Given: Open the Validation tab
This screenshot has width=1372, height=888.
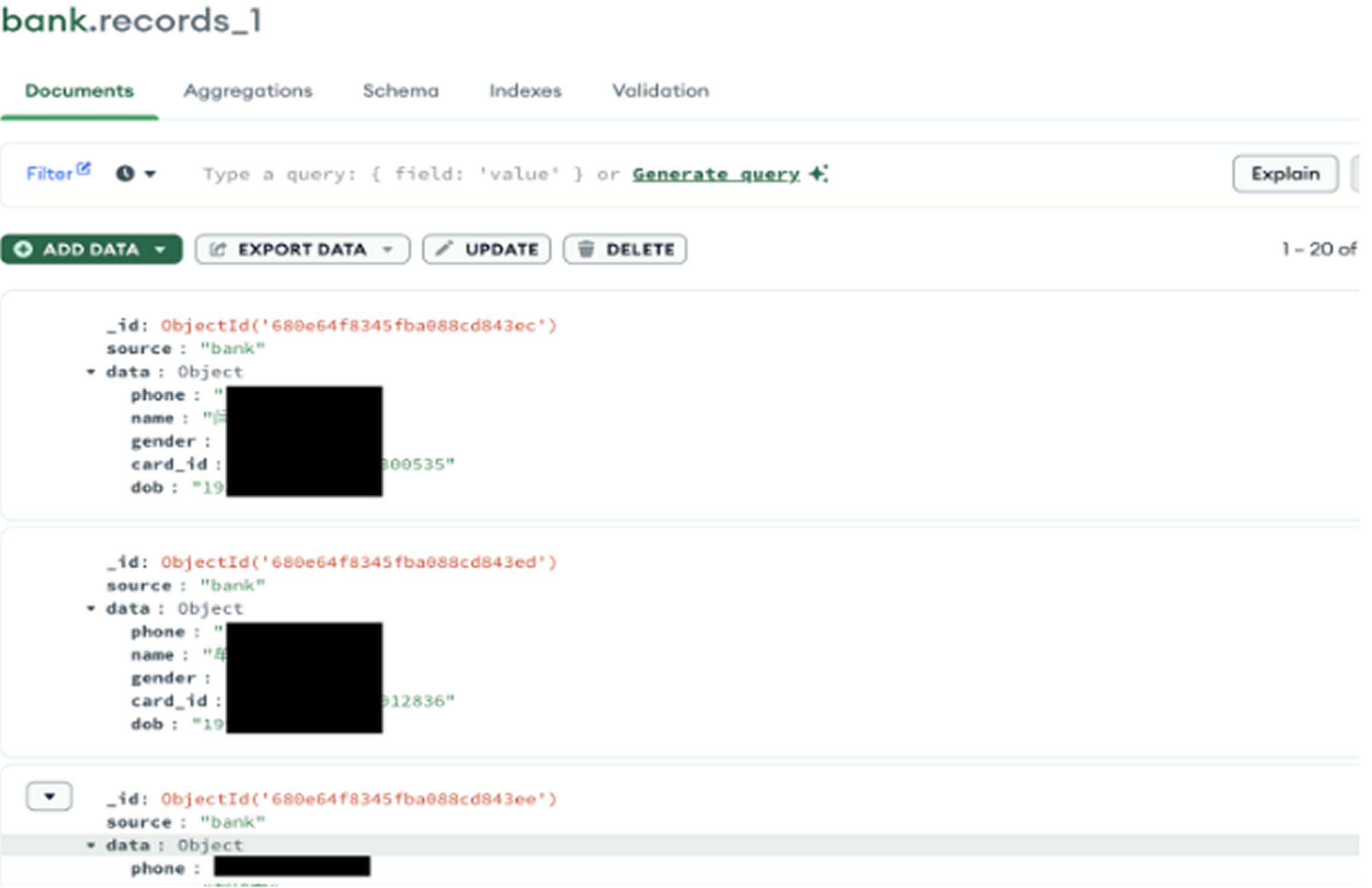Looking at the screenshot, I should 661,91.
